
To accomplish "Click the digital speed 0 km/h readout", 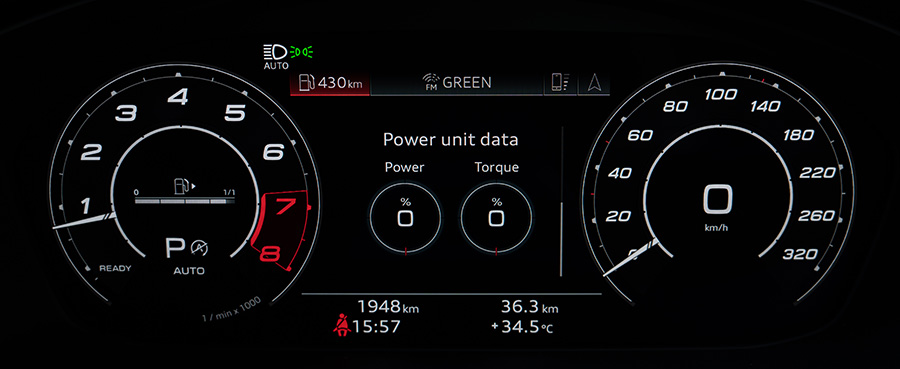I will tap(717, 208).
